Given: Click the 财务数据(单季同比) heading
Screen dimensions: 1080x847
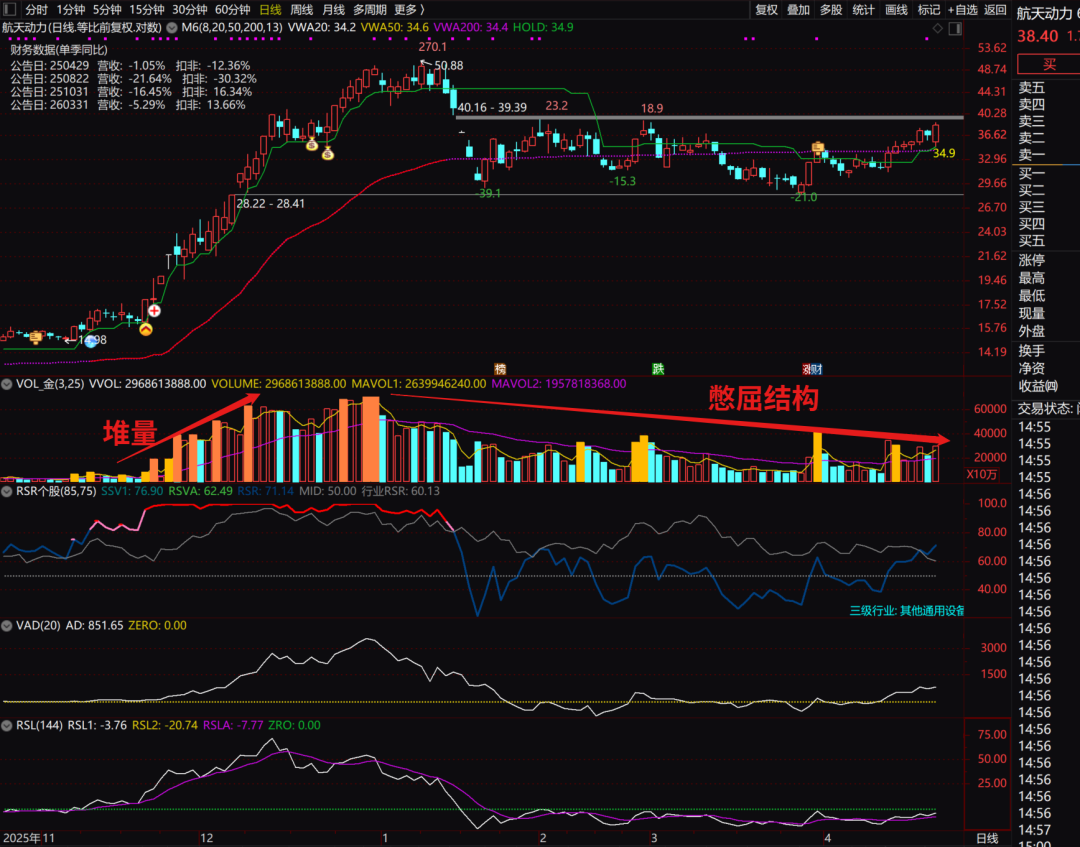Looking at the screenshot, I should coord(59,50).
